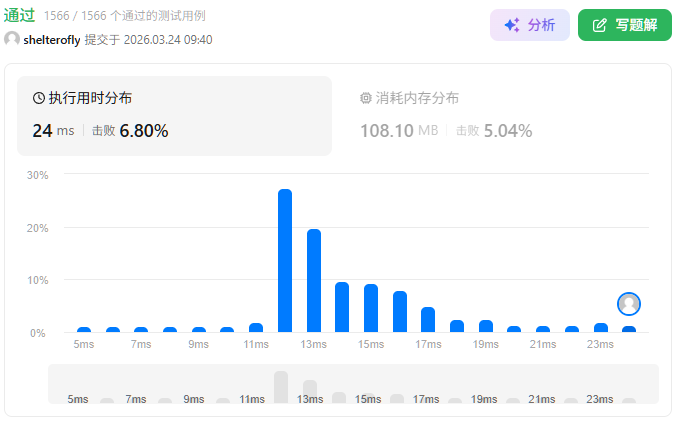The height and width of the screenshot is (423, 676).
Task: Select the 执行用时分布 runtime card
Action: [174, 116]
